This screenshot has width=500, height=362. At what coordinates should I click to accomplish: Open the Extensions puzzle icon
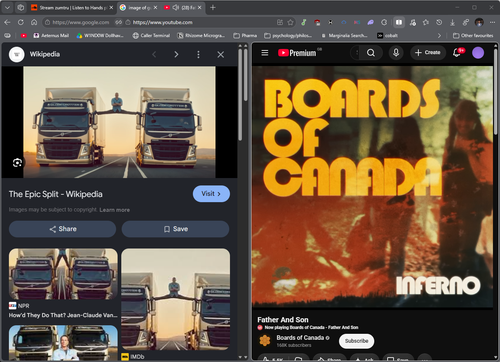click(384, 22)
